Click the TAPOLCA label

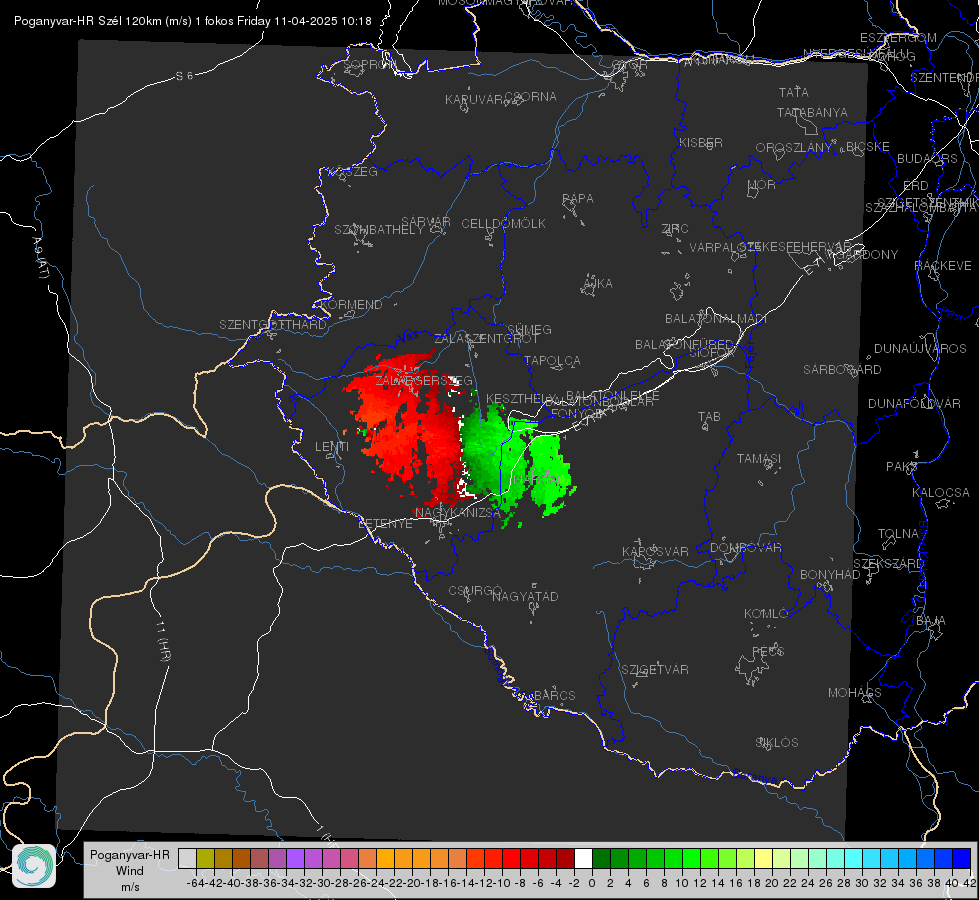click(553, 360)
